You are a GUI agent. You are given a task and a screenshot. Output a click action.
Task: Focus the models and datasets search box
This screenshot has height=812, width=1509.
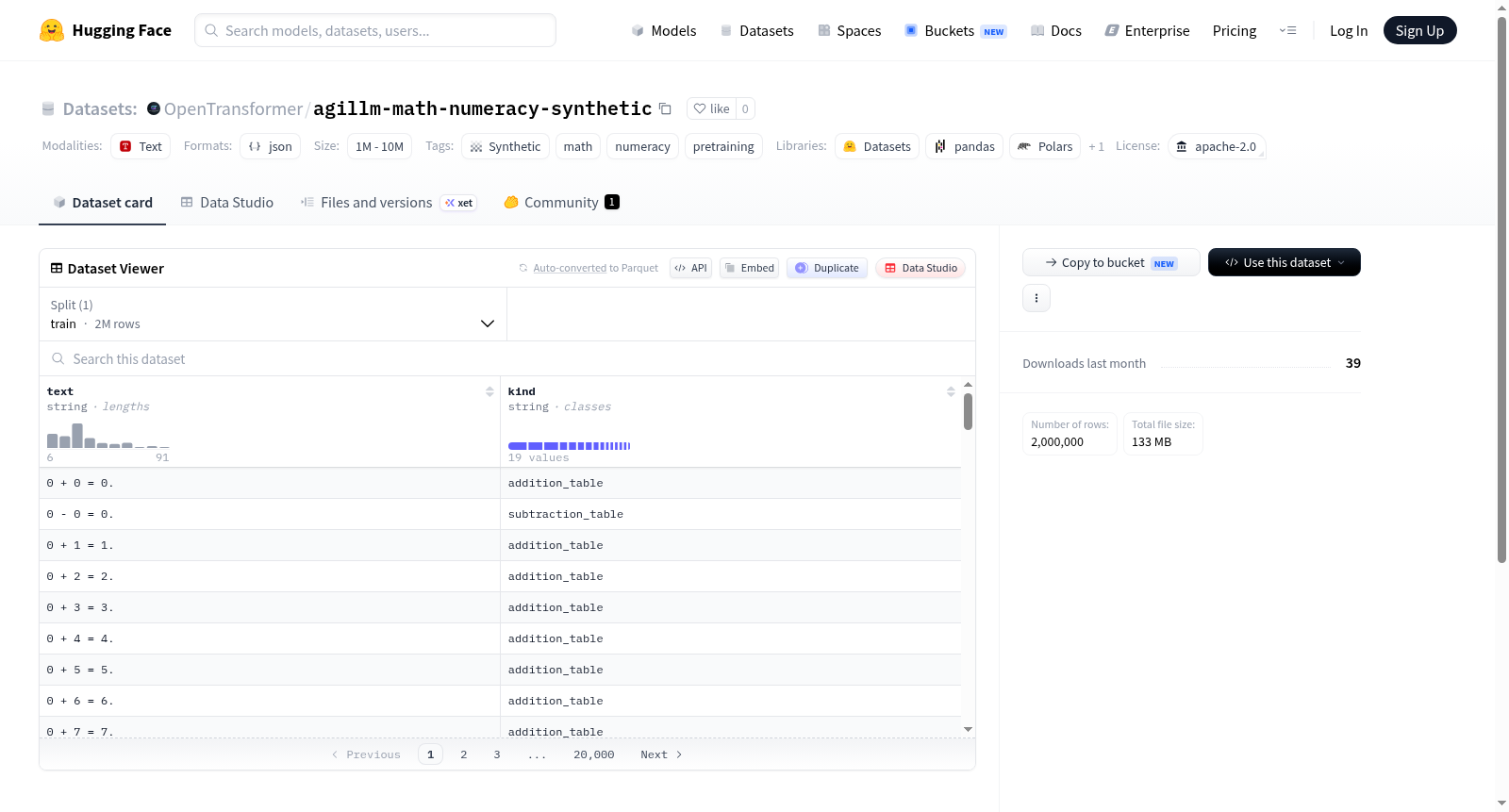[x=375, y=30]
